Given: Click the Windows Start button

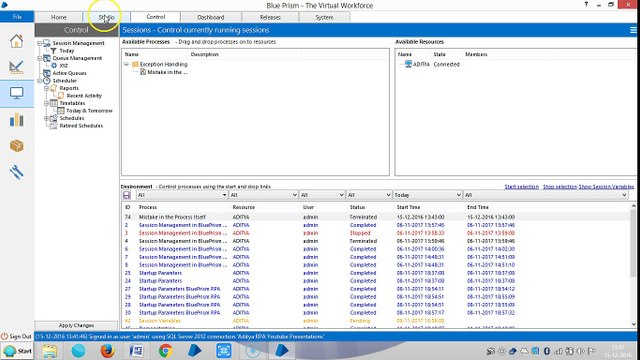Looking at the screenshot, I should pyautogui.click(x=17, y=351).
